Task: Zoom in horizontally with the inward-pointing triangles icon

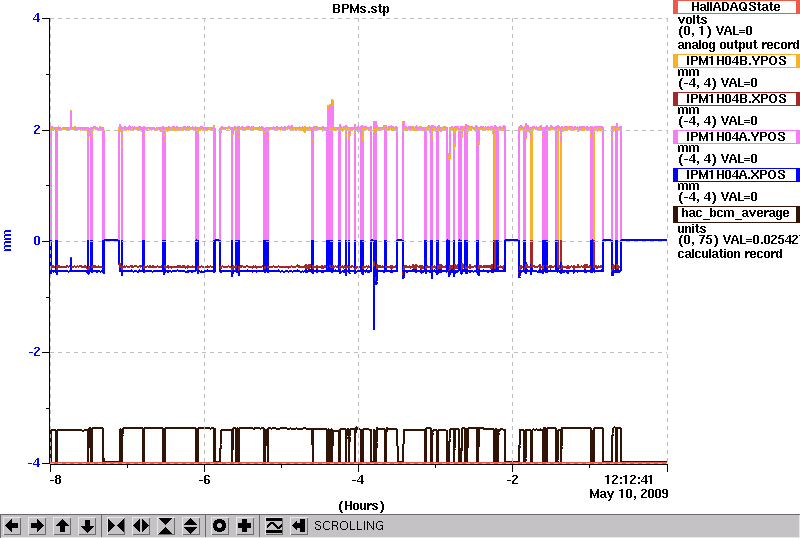Action: pyautogui.click(x=116, y=526)
